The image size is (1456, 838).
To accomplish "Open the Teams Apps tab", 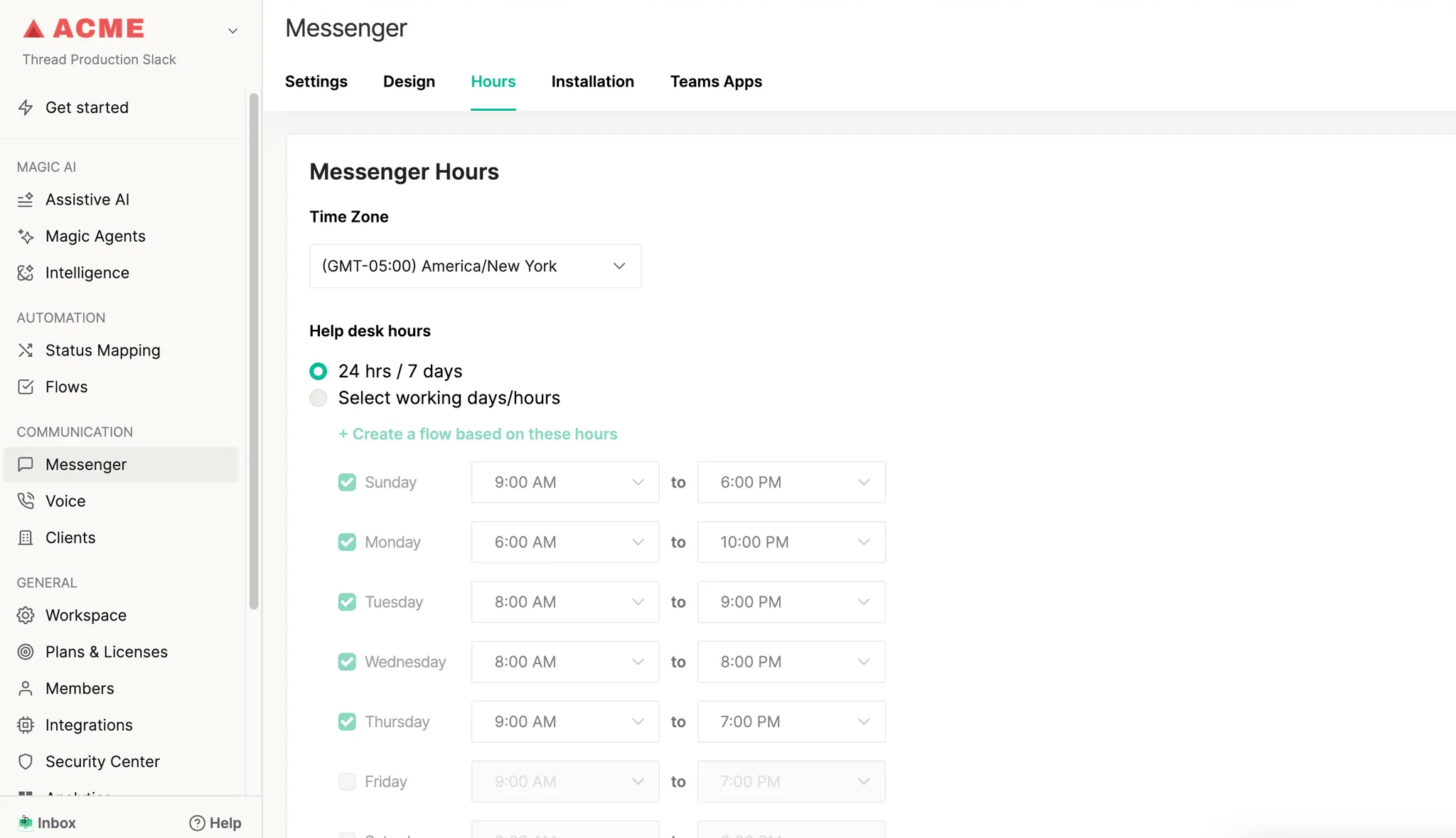I will [x=716, y=82].
